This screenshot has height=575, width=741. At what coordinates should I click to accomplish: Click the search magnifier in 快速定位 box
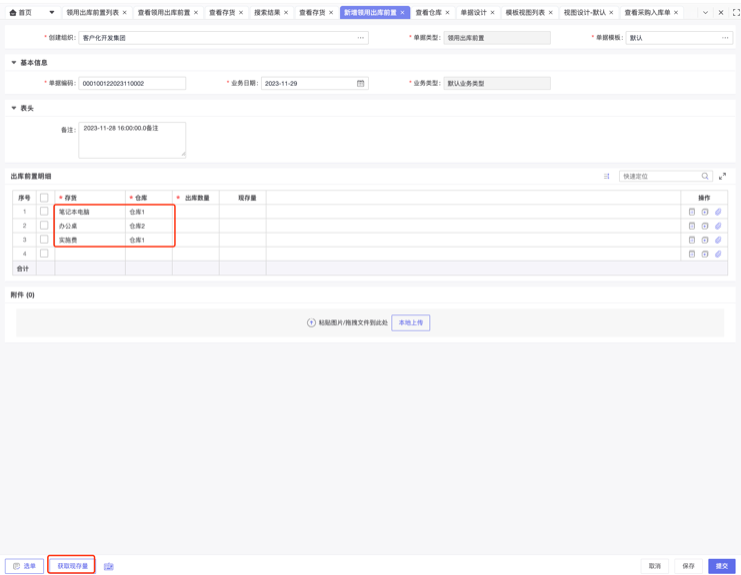pos(705,176)
